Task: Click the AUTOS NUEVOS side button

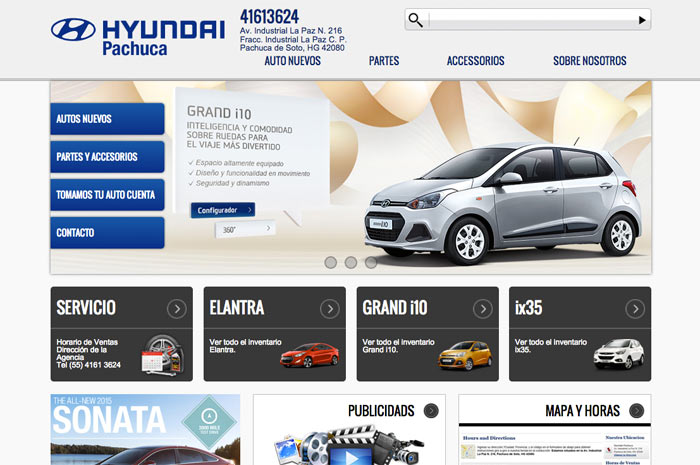Action: [x=107, y=119]
